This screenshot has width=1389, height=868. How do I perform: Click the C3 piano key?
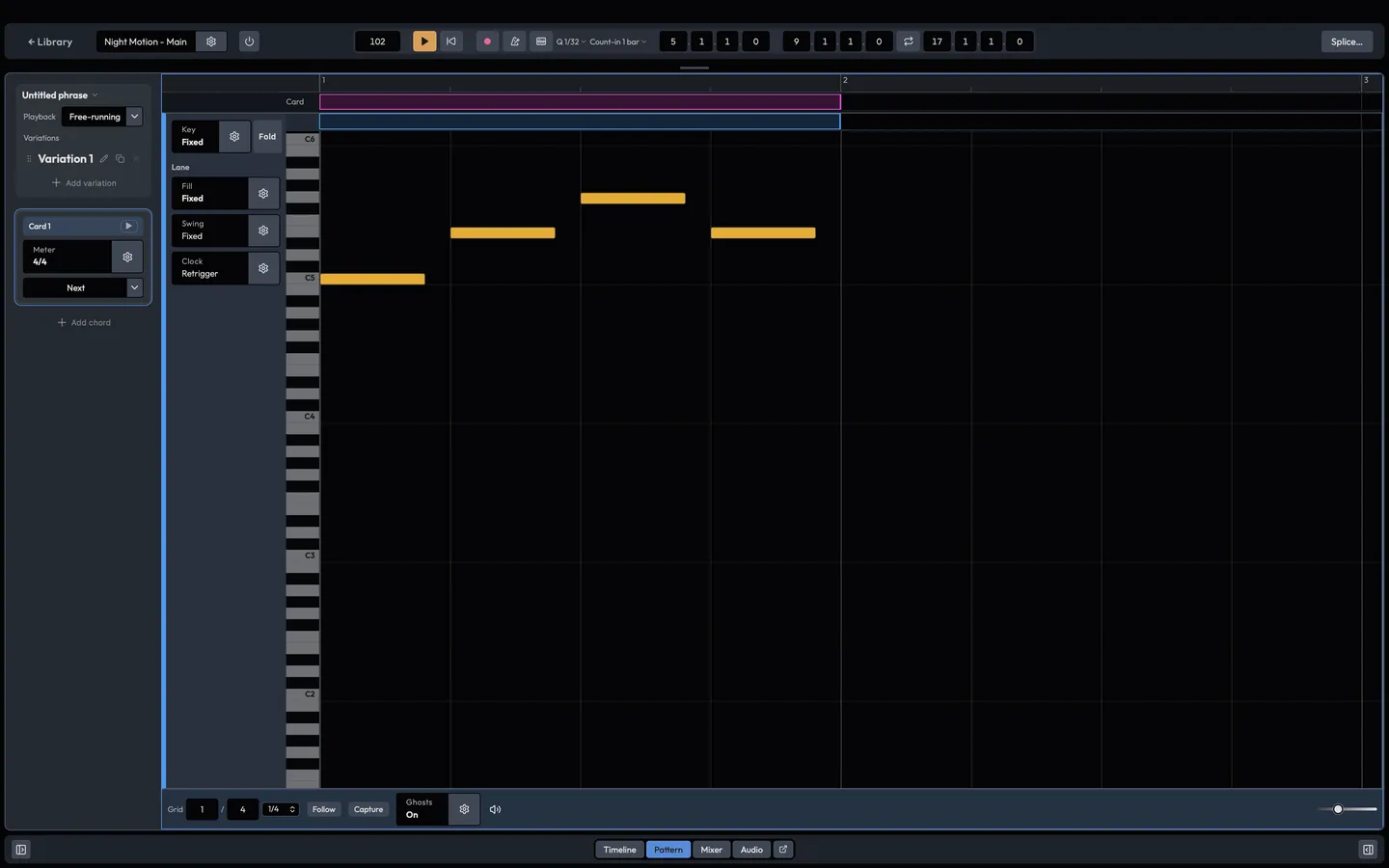click(x=302, y=556)
